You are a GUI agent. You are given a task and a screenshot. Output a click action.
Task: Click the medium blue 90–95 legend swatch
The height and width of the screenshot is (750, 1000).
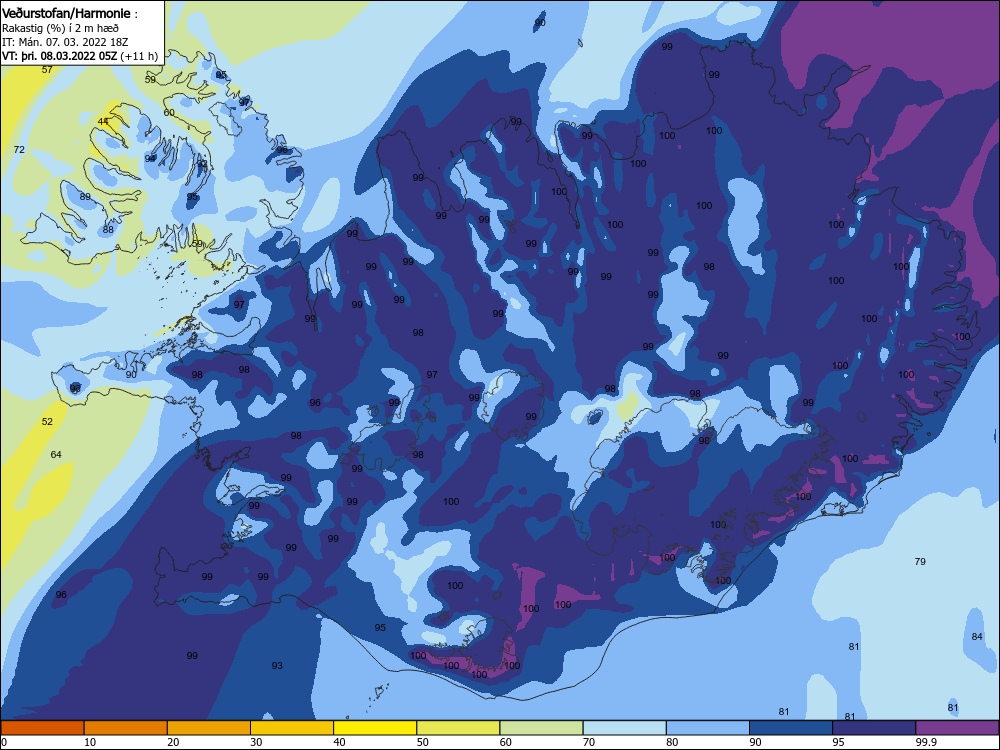(791, 728)
